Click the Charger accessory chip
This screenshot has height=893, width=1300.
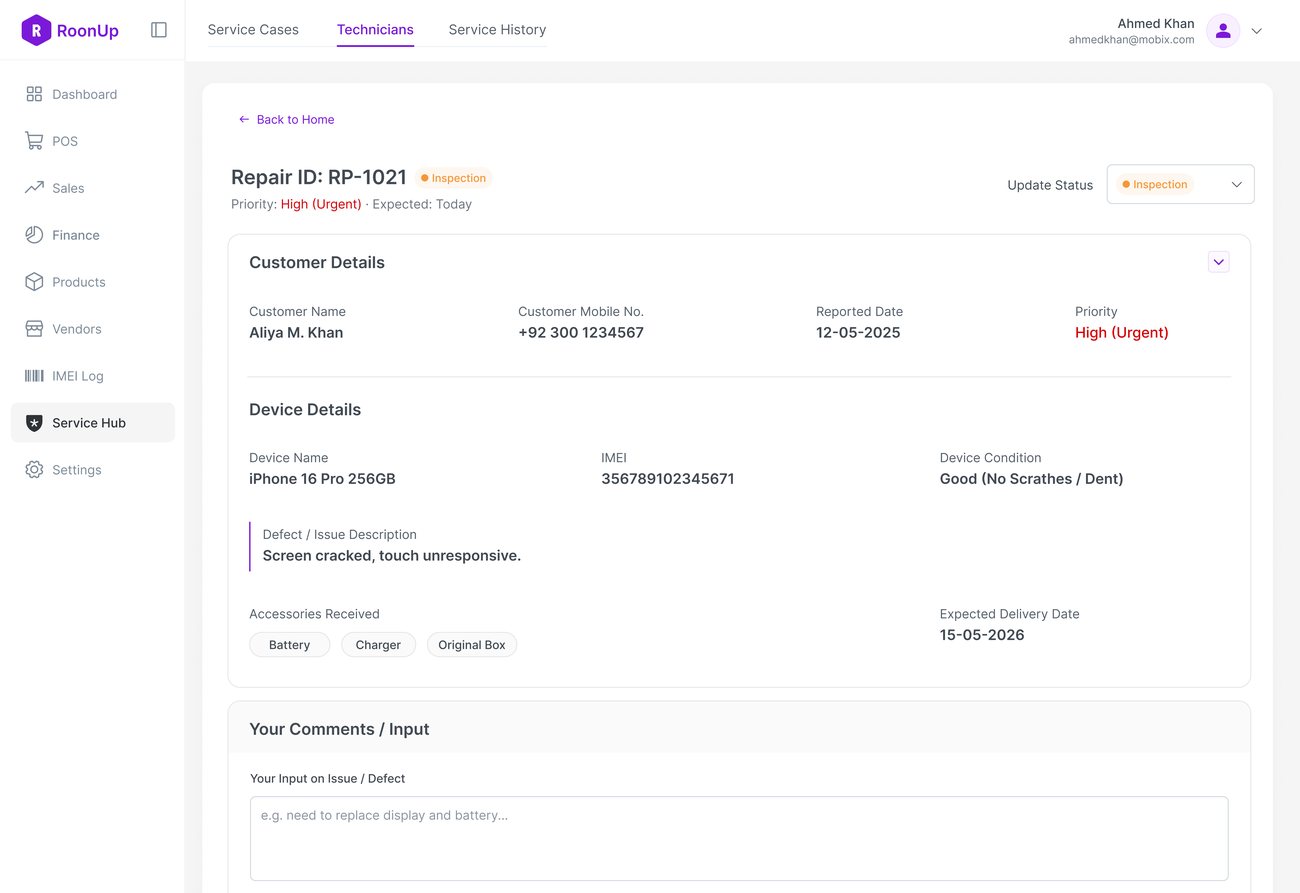tap(378, 645)
